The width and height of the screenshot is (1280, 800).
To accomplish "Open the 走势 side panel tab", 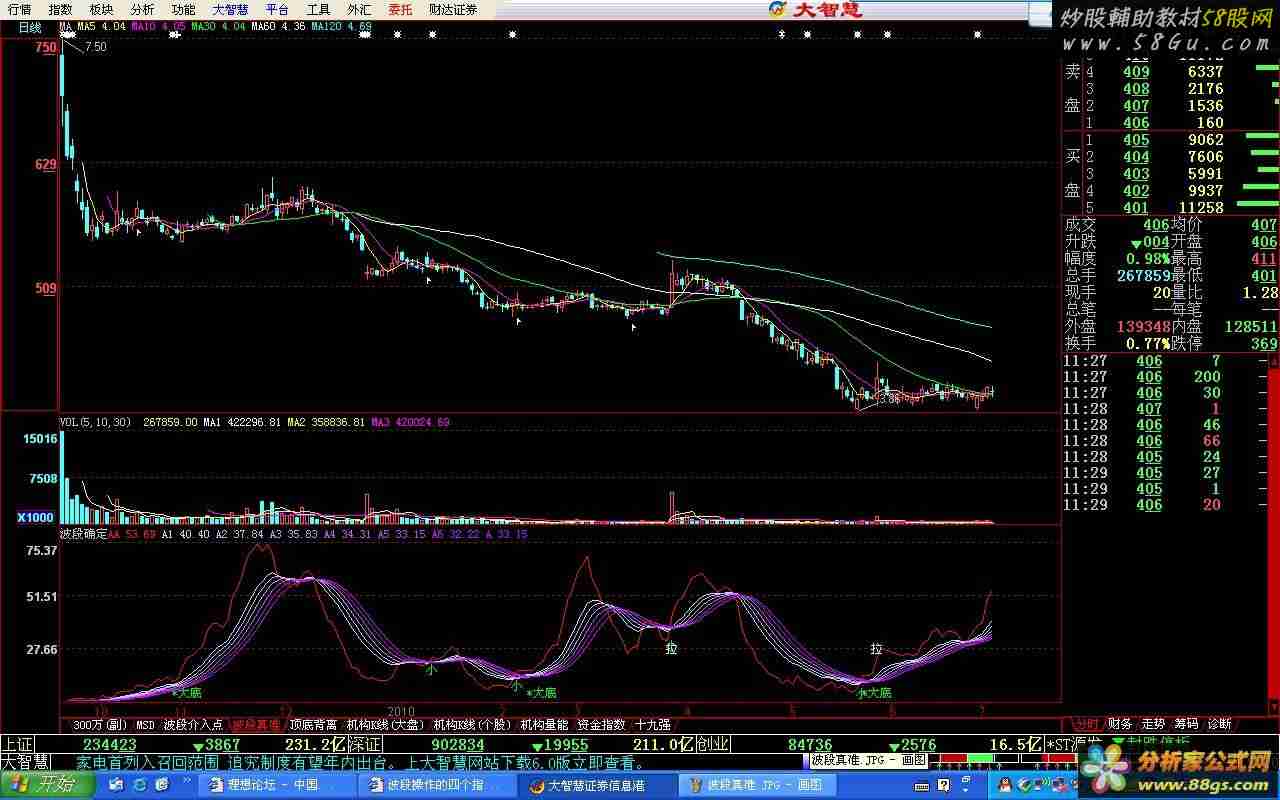I will (x=1153, y=724).
